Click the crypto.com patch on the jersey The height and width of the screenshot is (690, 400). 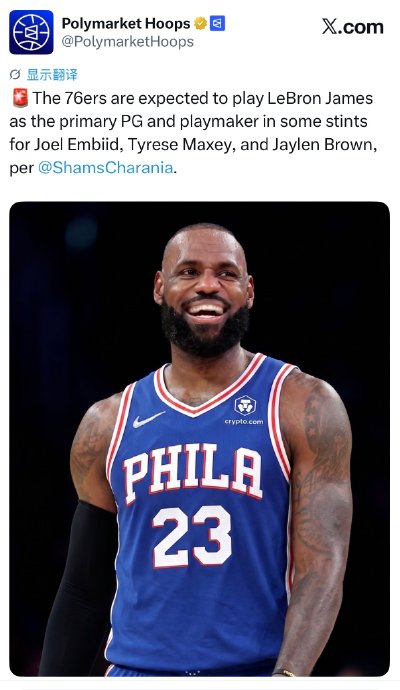point(245,410)
